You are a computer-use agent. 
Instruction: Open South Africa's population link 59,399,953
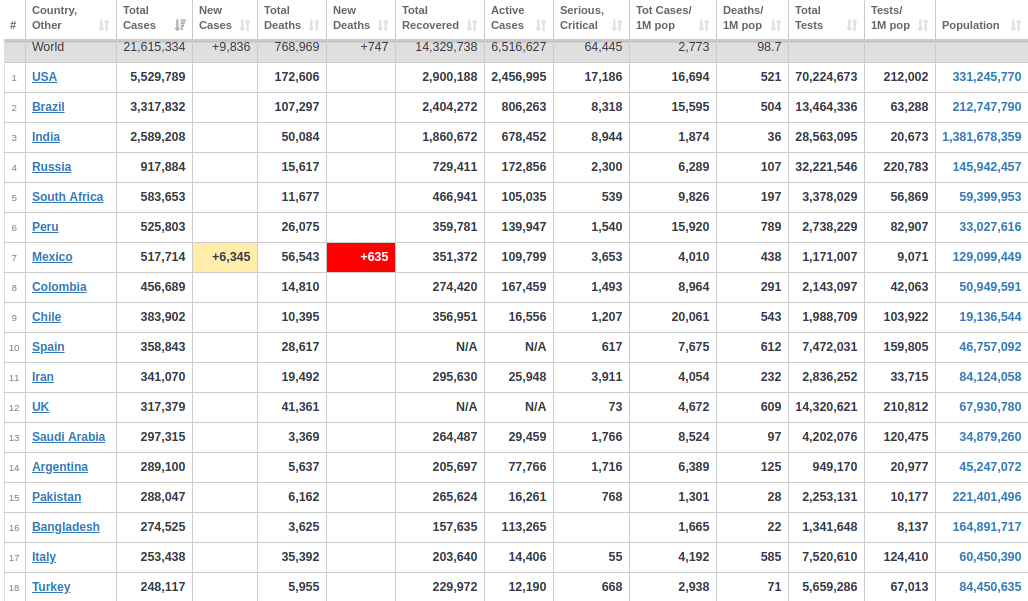990,197
